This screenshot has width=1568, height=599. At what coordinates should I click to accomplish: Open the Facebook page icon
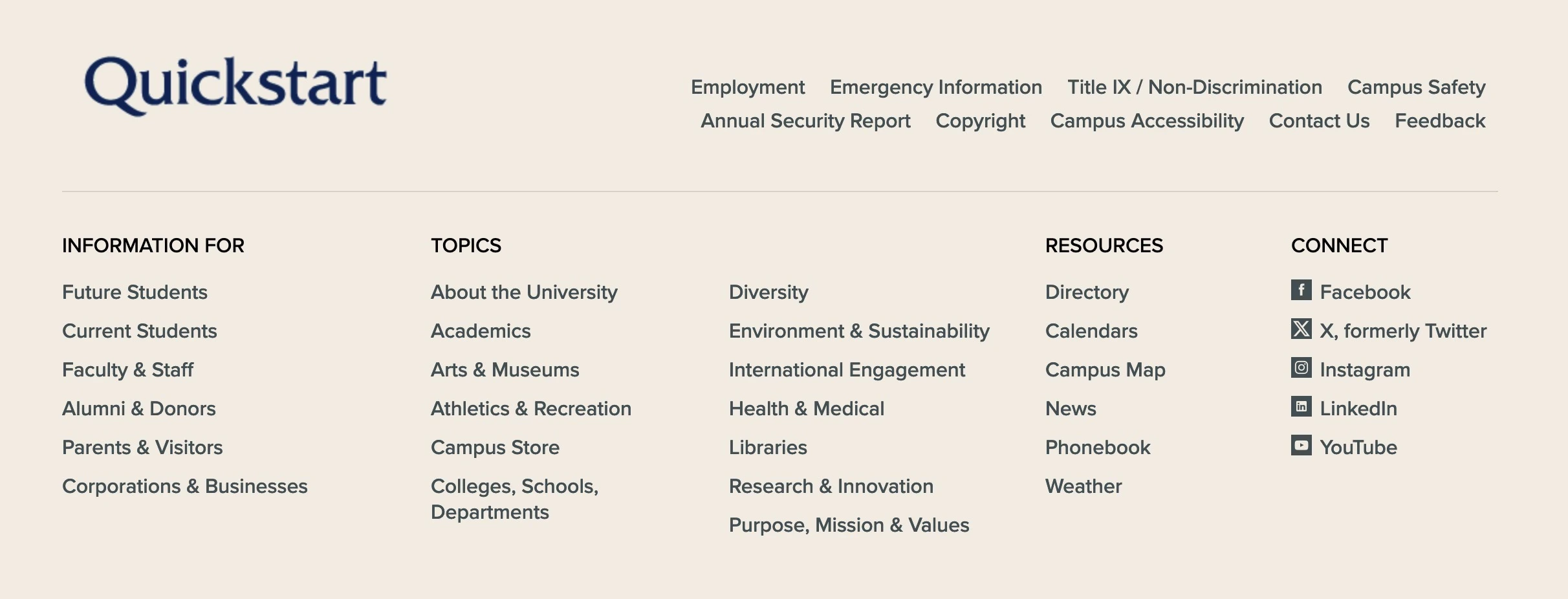pos(1303,292)
